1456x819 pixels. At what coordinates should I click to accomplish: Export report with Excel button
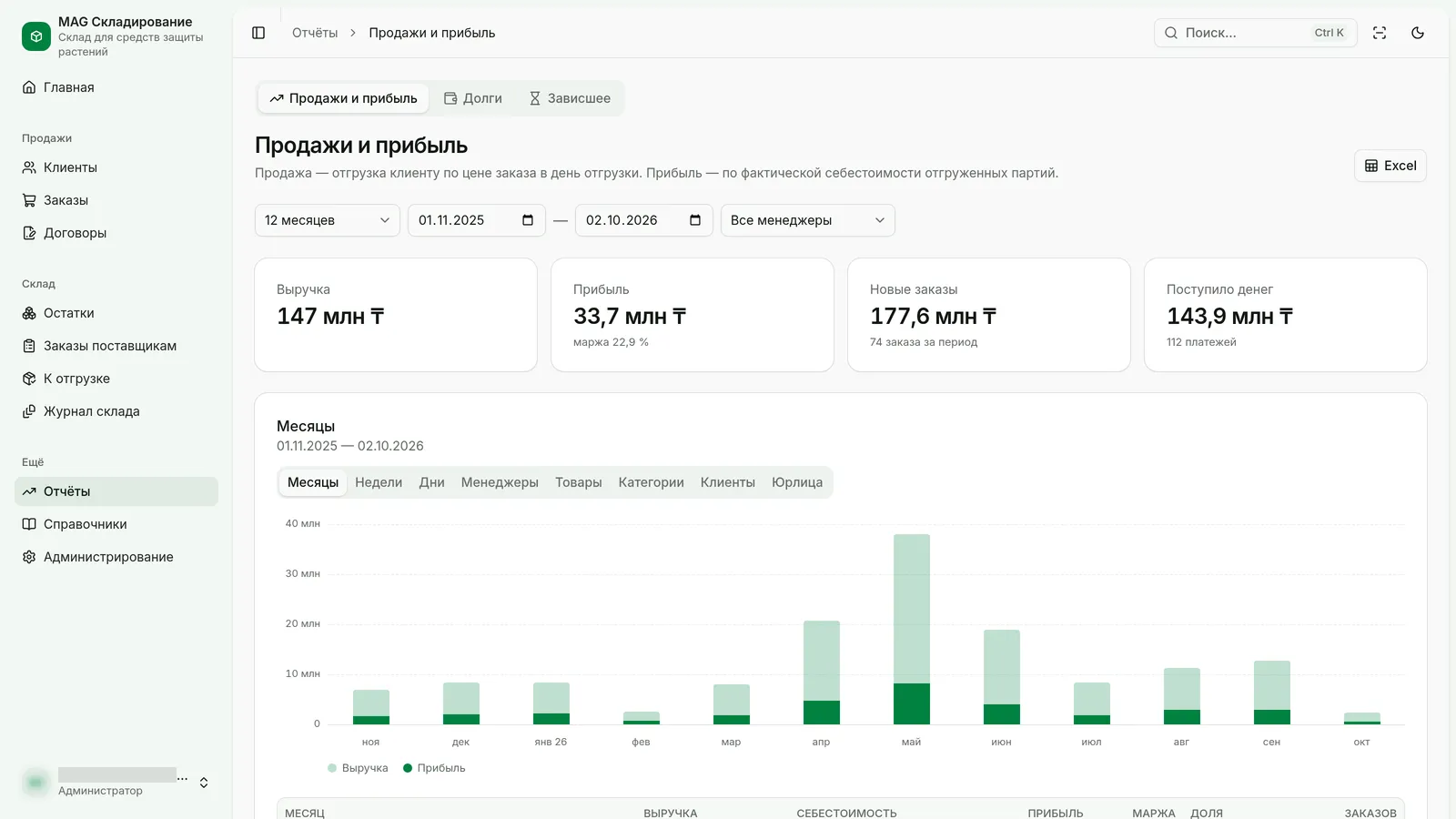[x=1390, y=166]
